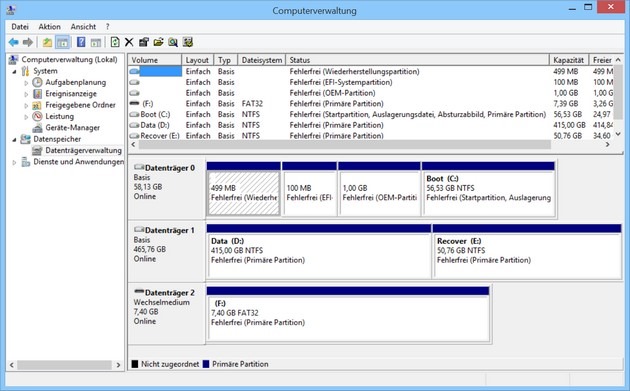Viewport: 630px width, 391px height.
Task: Sort by the Dateisystem column header
Action: click(262, 60)
